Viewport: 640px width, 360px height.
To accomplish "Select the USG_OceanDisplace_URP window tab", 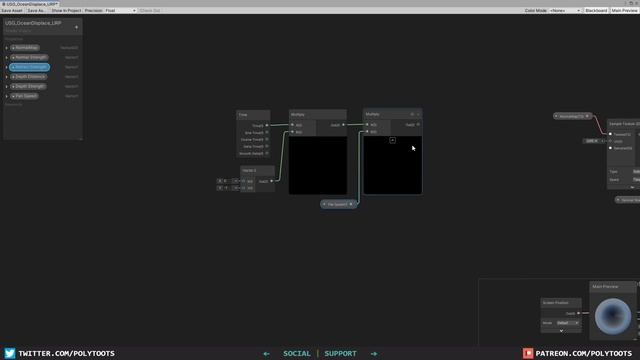I will 29,4.
